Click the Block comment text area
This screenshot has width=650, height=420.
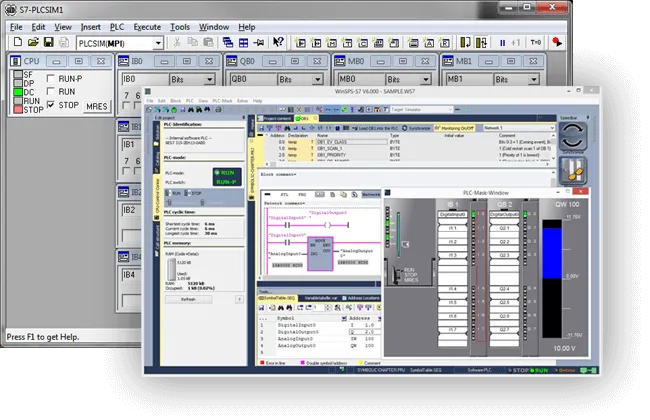pyautogui.click(x=404, y=178)
